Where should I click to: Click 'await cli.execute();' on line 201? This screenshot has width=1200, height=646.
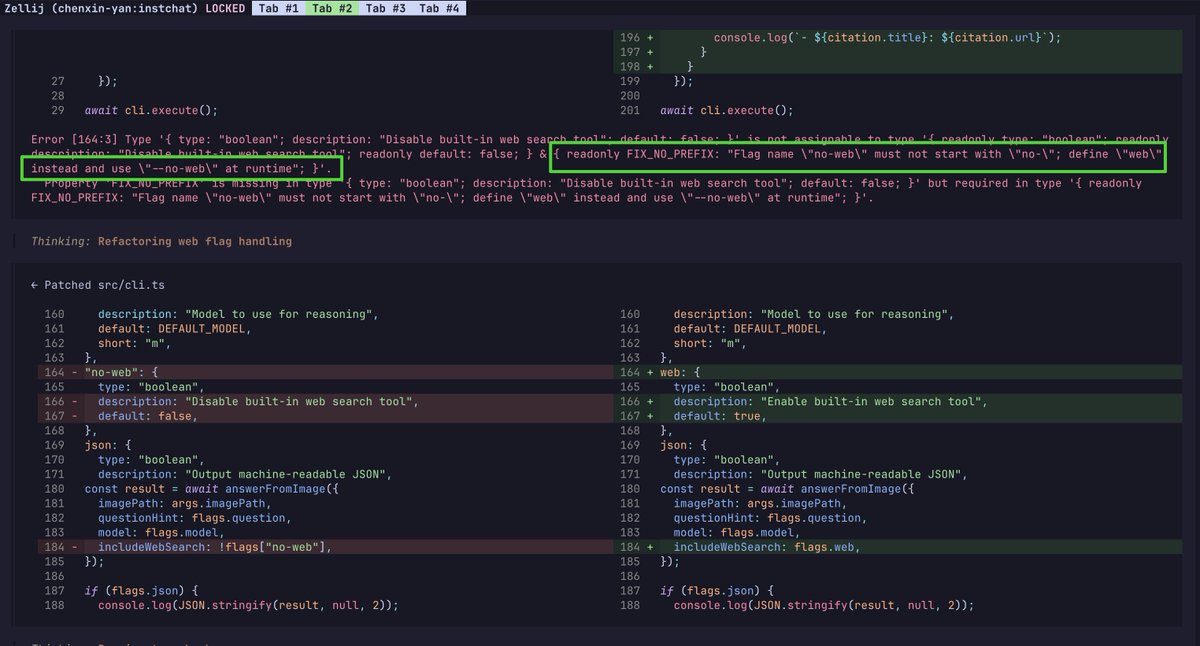(x=726, y=110)
